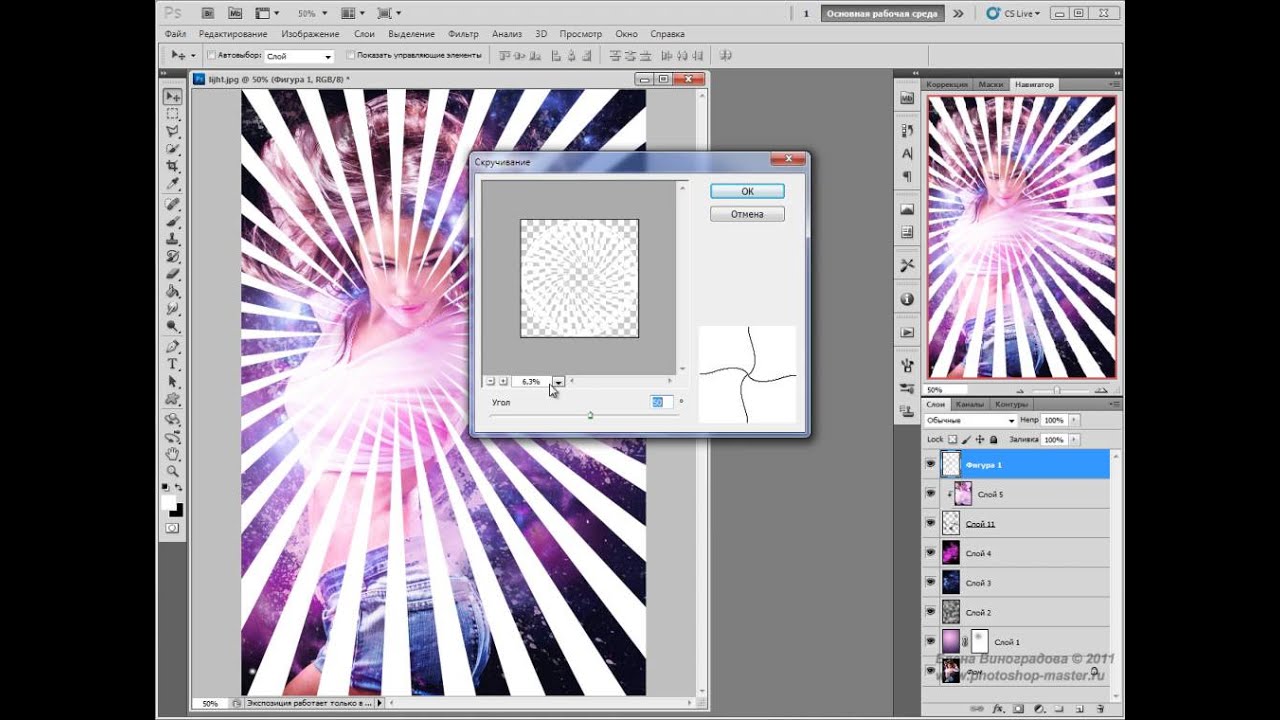This screenshot has width=1280, height=720.
Task: Open the Изображение menu
Action: pyautogui.click(x=309, y=34)
